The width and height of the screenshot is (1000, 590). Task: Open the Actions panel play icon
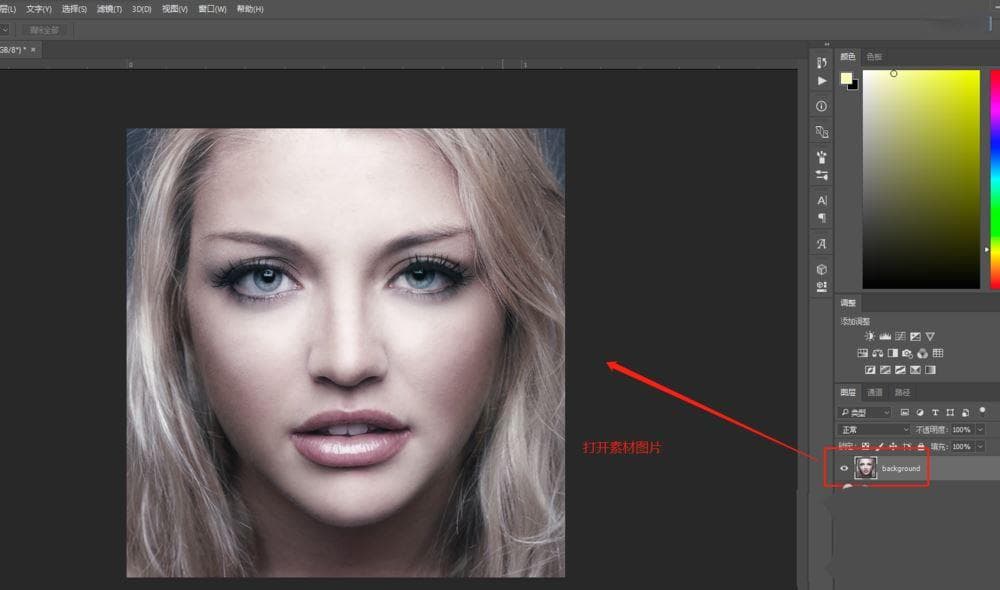(x=822, y=81)
